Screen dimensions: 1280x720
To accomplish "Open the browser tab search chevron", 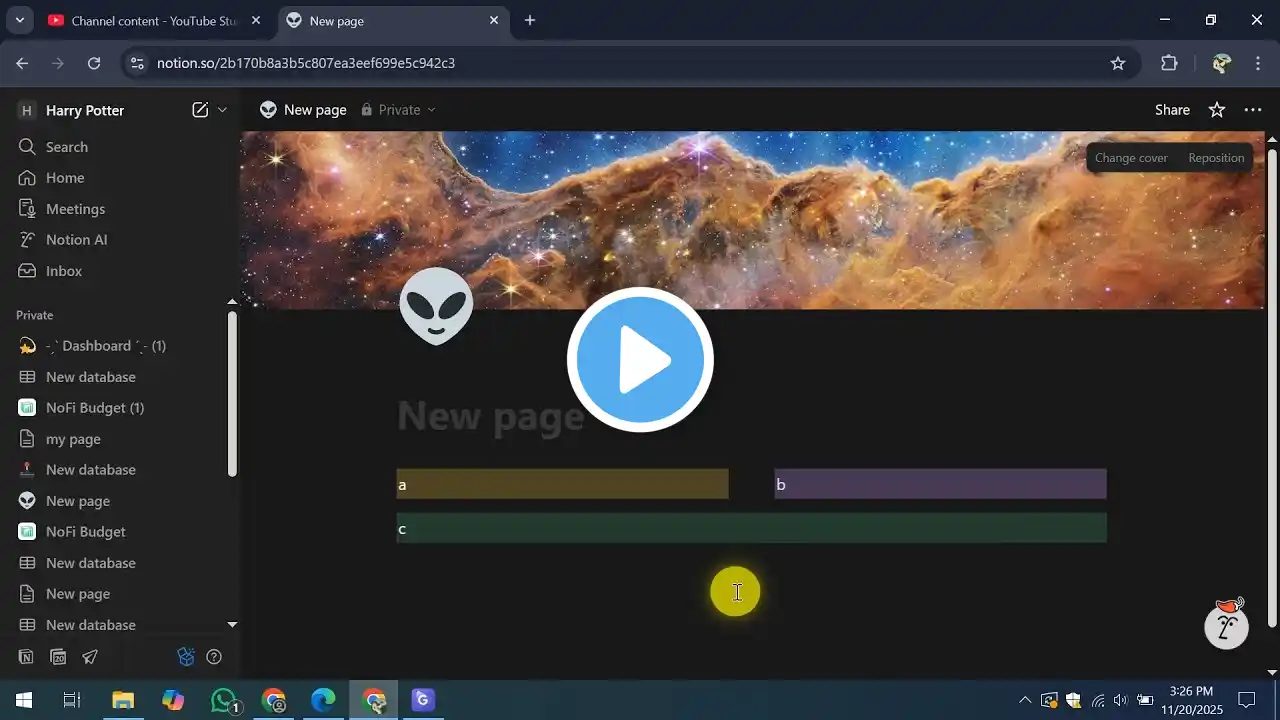I will point(19,20).
